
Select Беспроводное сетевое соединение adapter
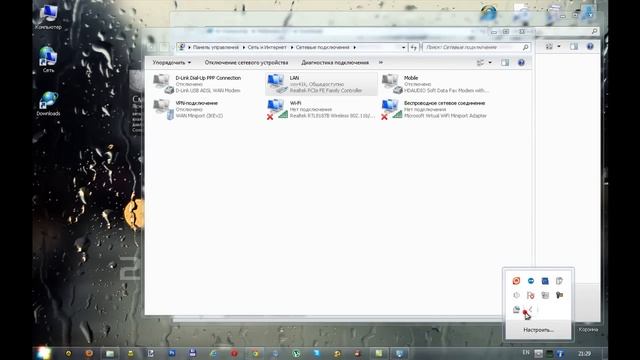(434, 109)
